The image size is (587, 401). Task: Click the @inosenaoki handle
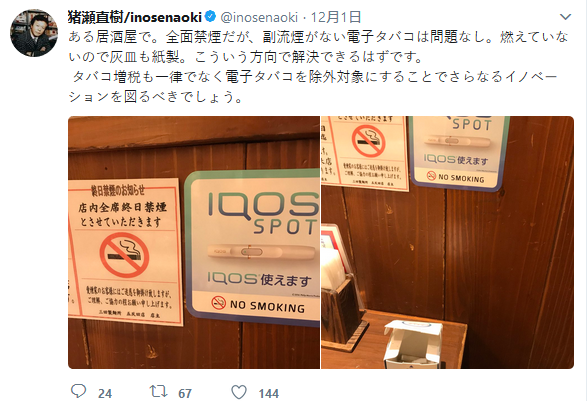259,17
